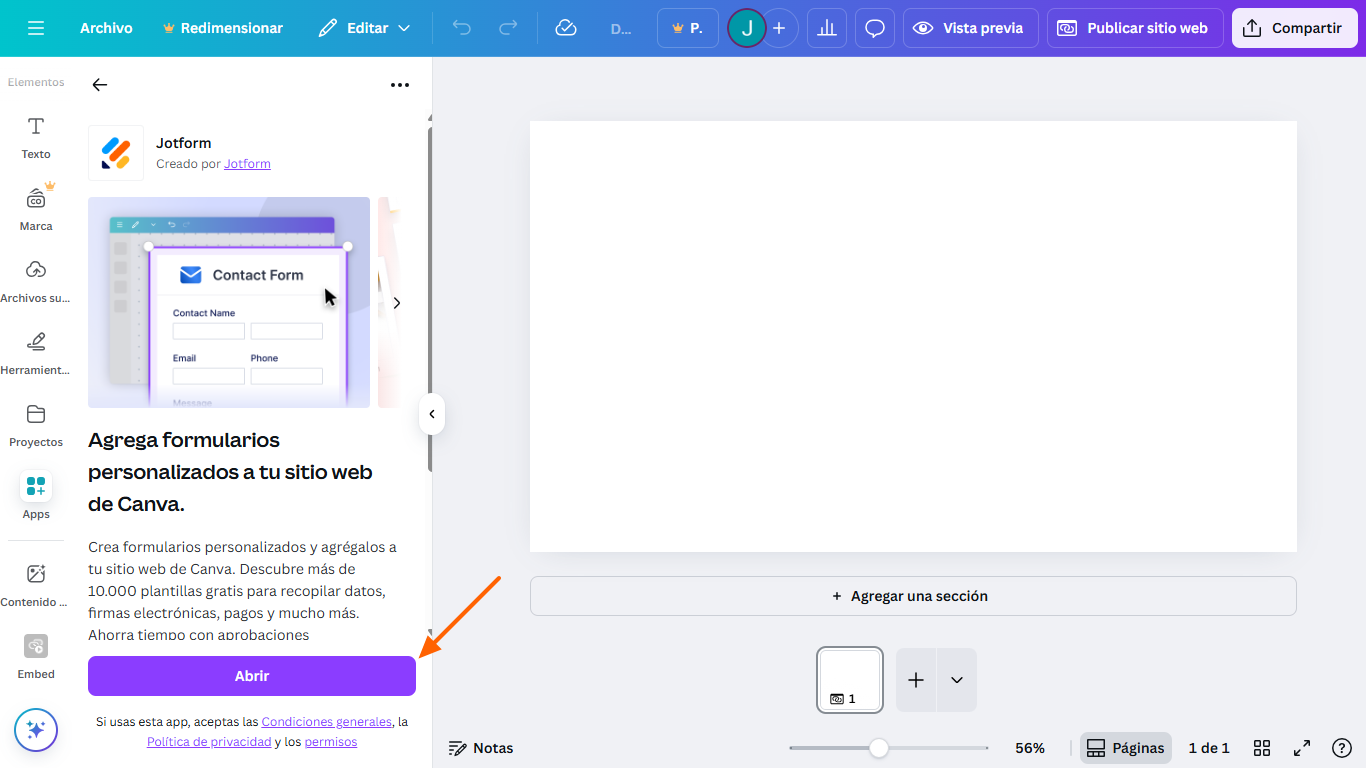
Task: Expand the add page options chevron
Action: click(x=957, y=680)
